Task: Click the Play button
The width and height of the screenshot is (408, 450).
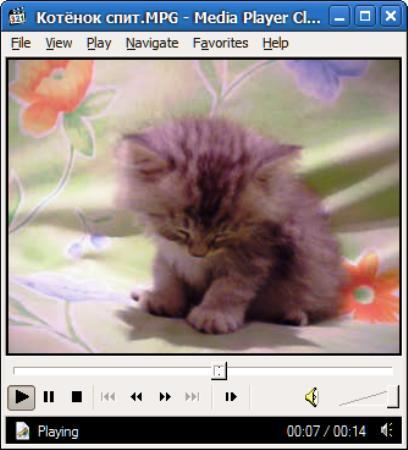Action: coord(21,397)
